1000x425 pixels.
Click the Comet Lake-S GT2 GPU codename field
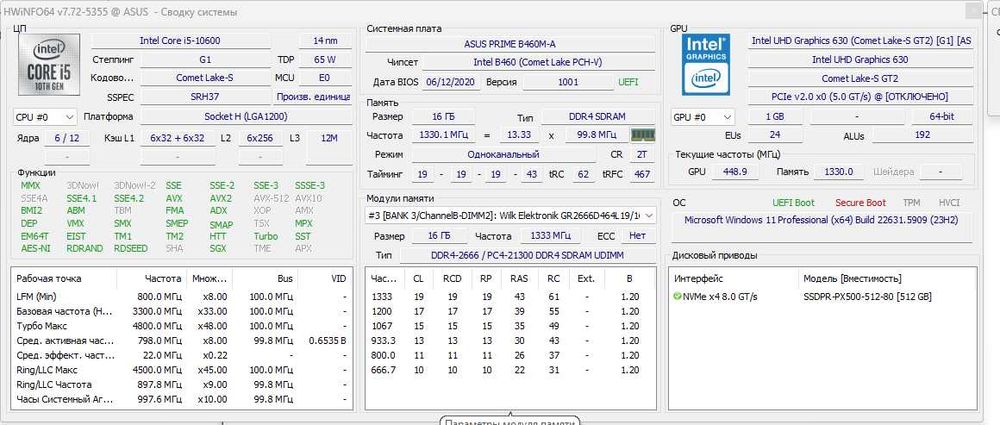[x=860, y=78]
